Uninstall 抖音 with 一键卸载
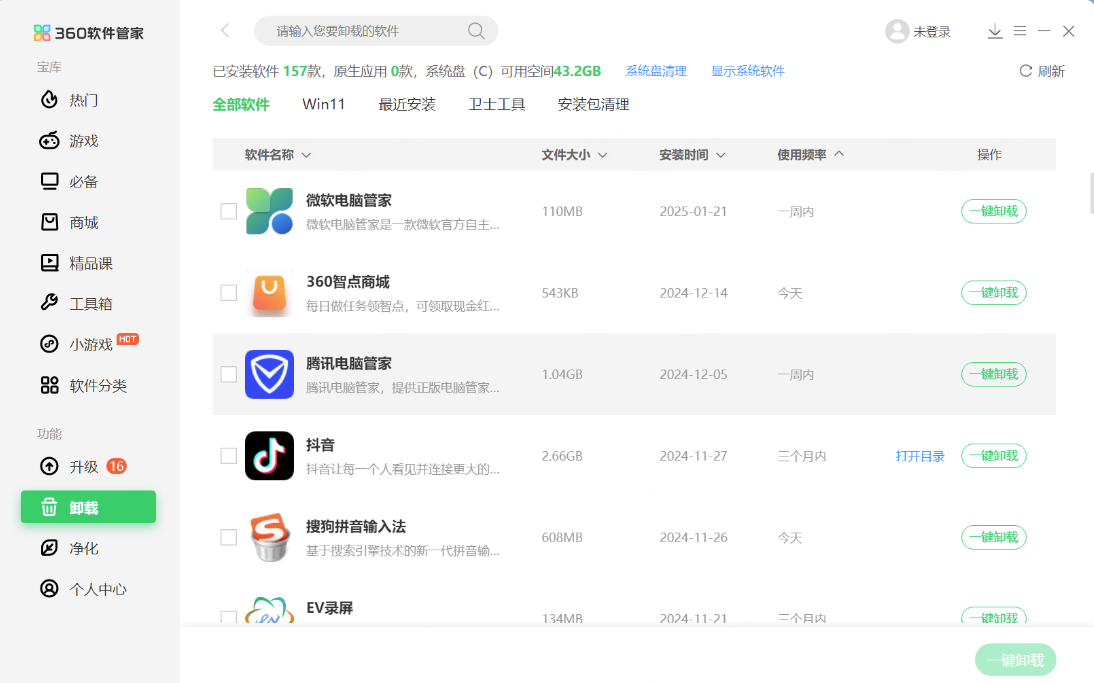1094x683 pixels. coord(994,456)
